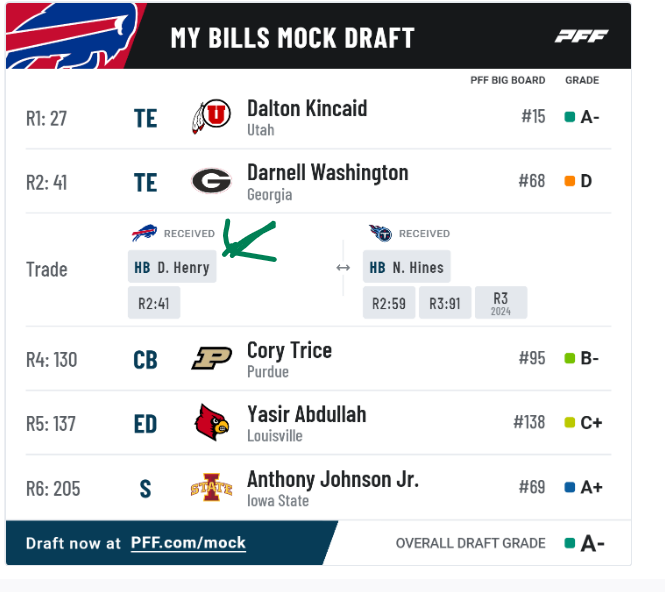Viewport: 665px width, 592px height.
Task: Click the Anthony Johnson Jr. name
Action: (x=333, y=479)
